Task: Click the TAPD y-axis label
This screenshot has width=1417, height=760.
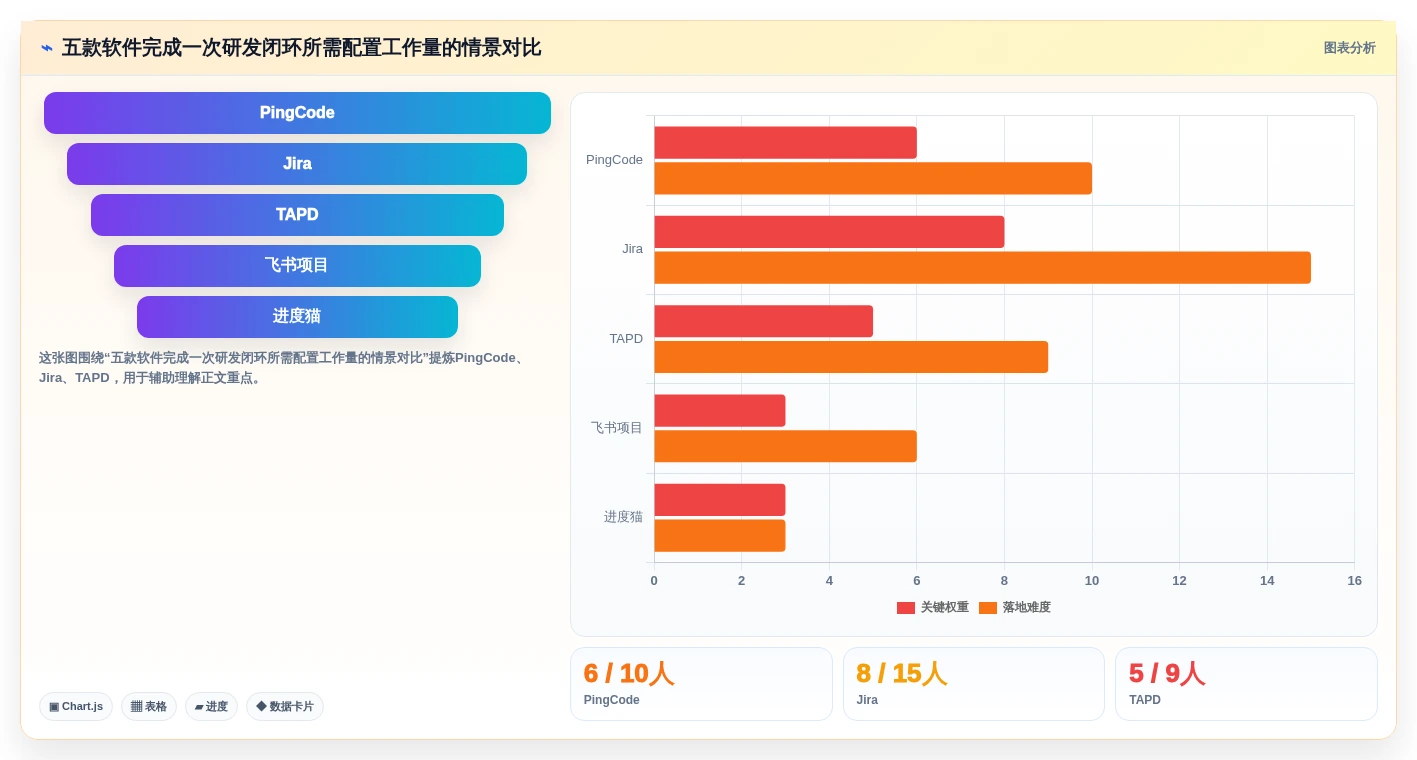Action: point(626,339)
